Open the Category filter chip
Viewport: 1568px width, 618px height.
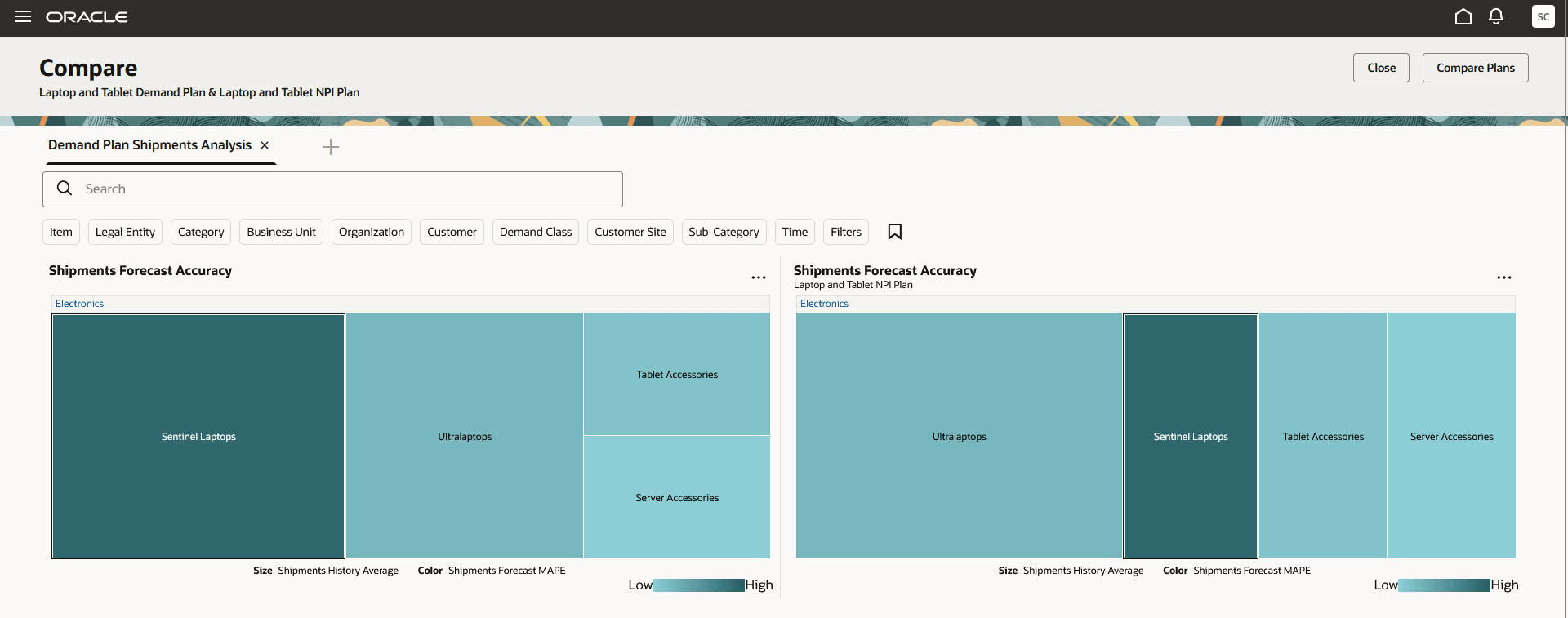[201, 232]
